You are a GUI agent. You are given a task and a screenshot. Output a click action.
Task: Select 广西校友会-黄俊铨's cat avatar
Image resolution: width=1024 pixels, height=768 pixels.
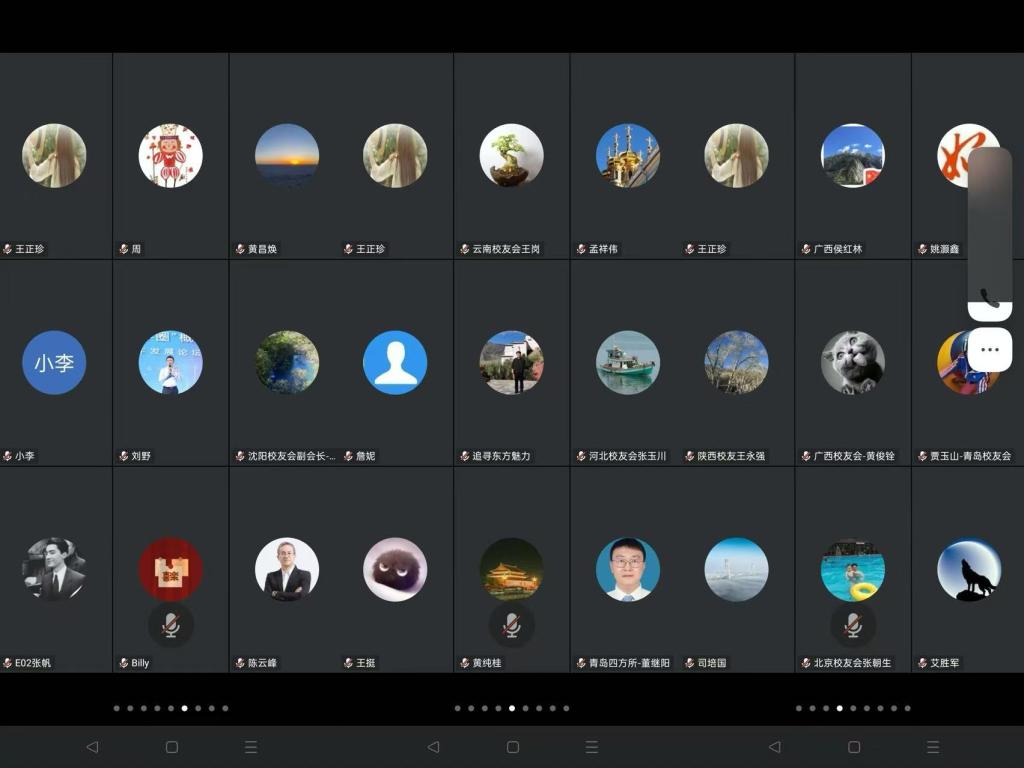(x=853, y=362)
